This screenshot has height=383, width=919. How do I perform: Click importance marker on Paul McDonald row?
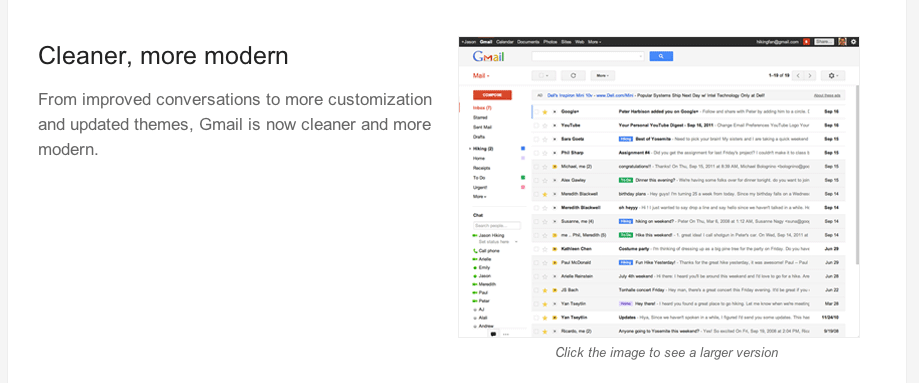tap(554, 262)
